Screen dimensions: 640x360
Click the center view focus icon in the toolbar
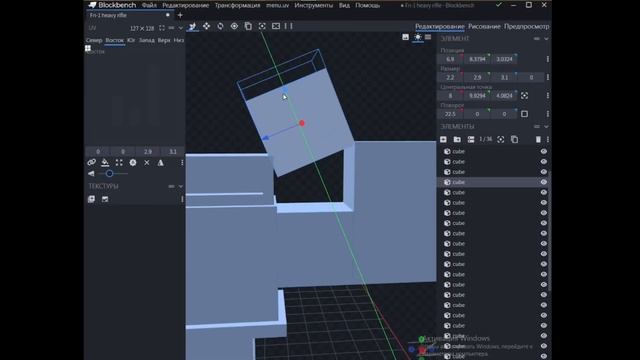point(262,26)
